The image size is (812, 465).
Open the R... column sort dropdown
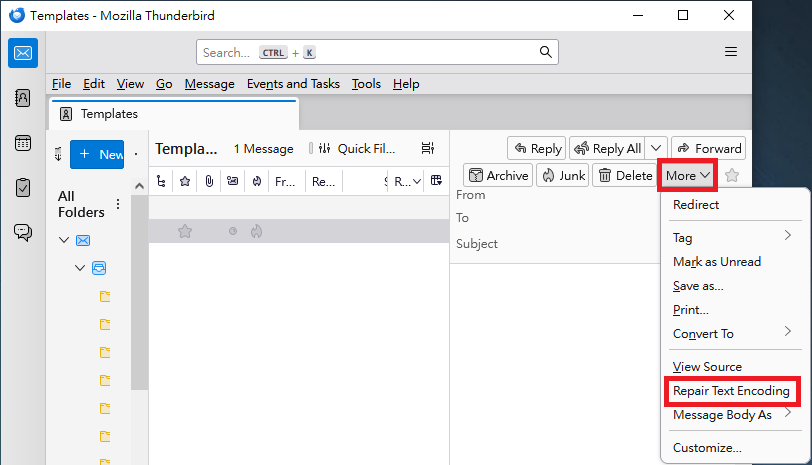click(407, 181)
